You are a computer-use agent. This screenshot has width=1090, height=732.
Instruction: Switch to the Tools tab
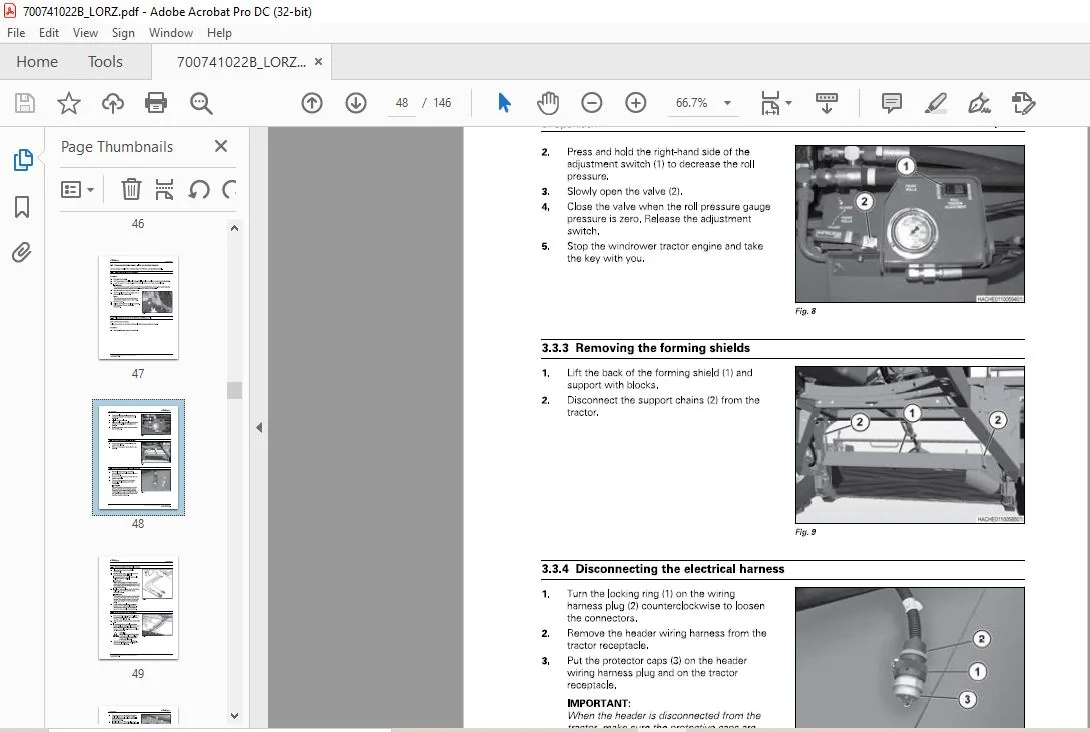point(105,62)
